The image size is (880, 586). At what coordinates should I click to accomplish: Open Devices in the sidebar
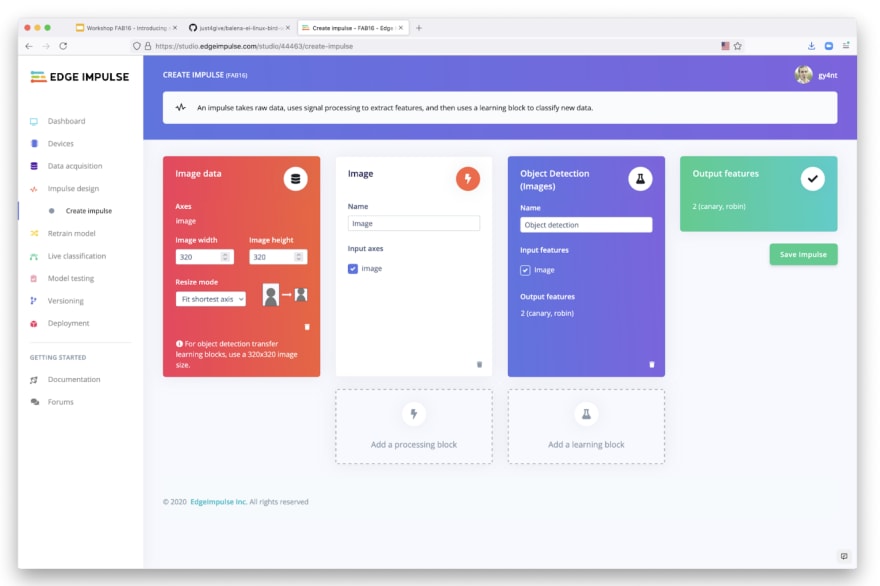click(x=61, y=144)
